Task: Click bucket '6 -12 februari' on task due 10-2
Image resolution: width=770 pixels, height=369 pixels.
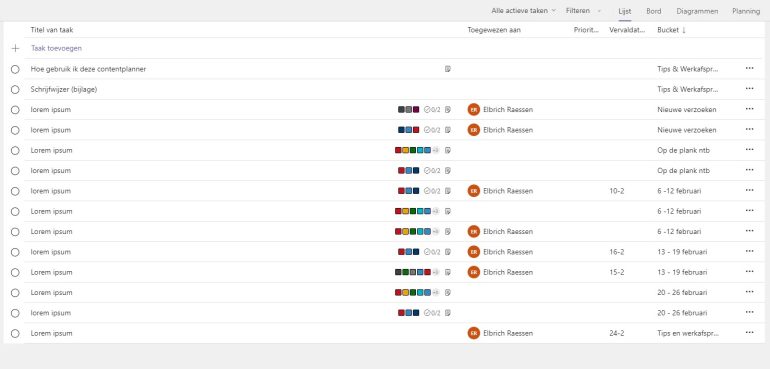Action: (x=679, y=191)
